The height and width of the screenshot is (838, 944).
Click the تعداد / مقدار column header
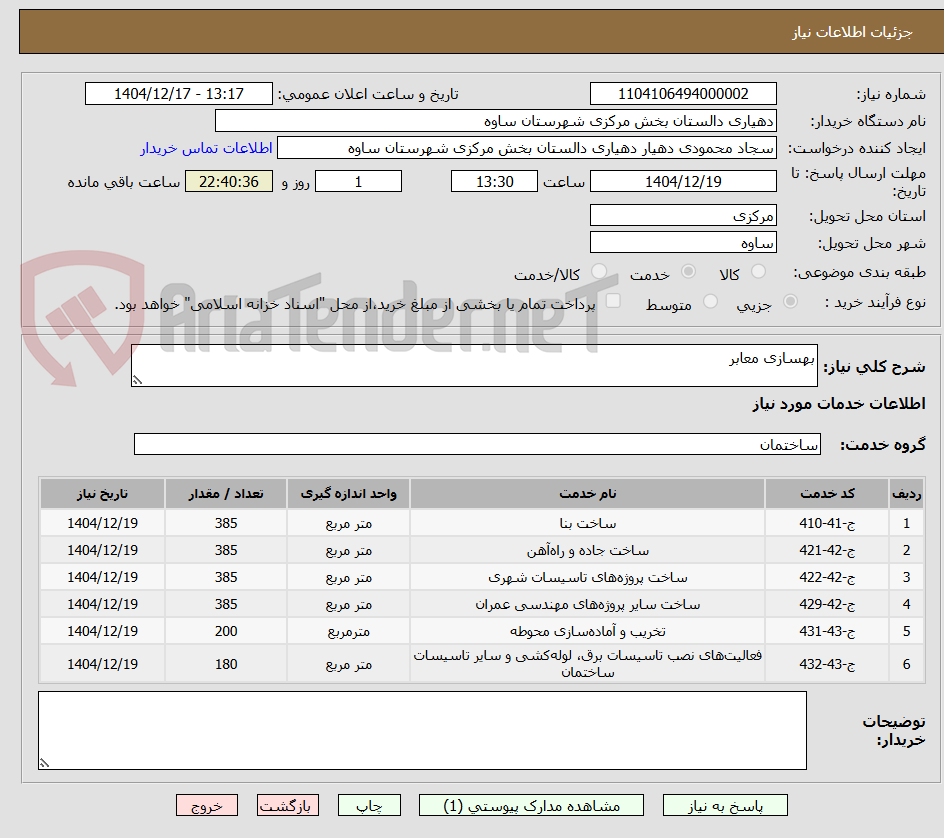[x=226, y=494]
